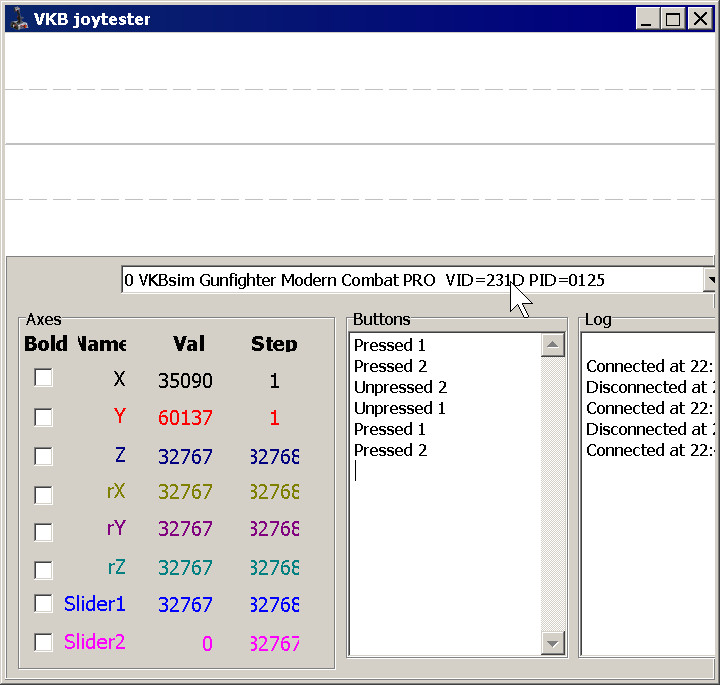The width and height of the screenshot is (720, 685).
Task: Click Y axis value 60137
Action: click(185, 417)
